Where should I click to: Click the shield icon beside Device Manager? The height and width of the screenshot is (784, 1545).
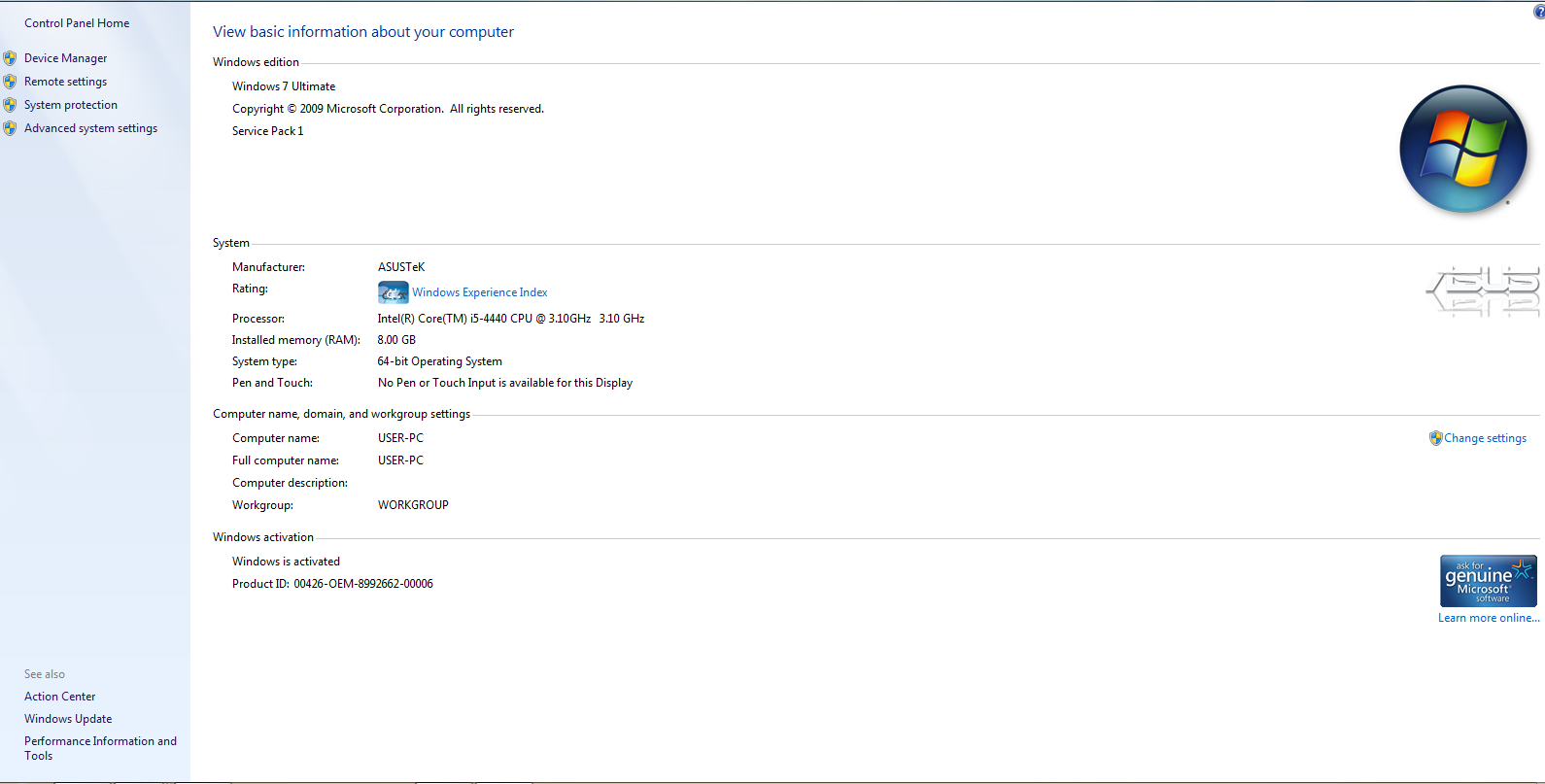coord(10,58)
